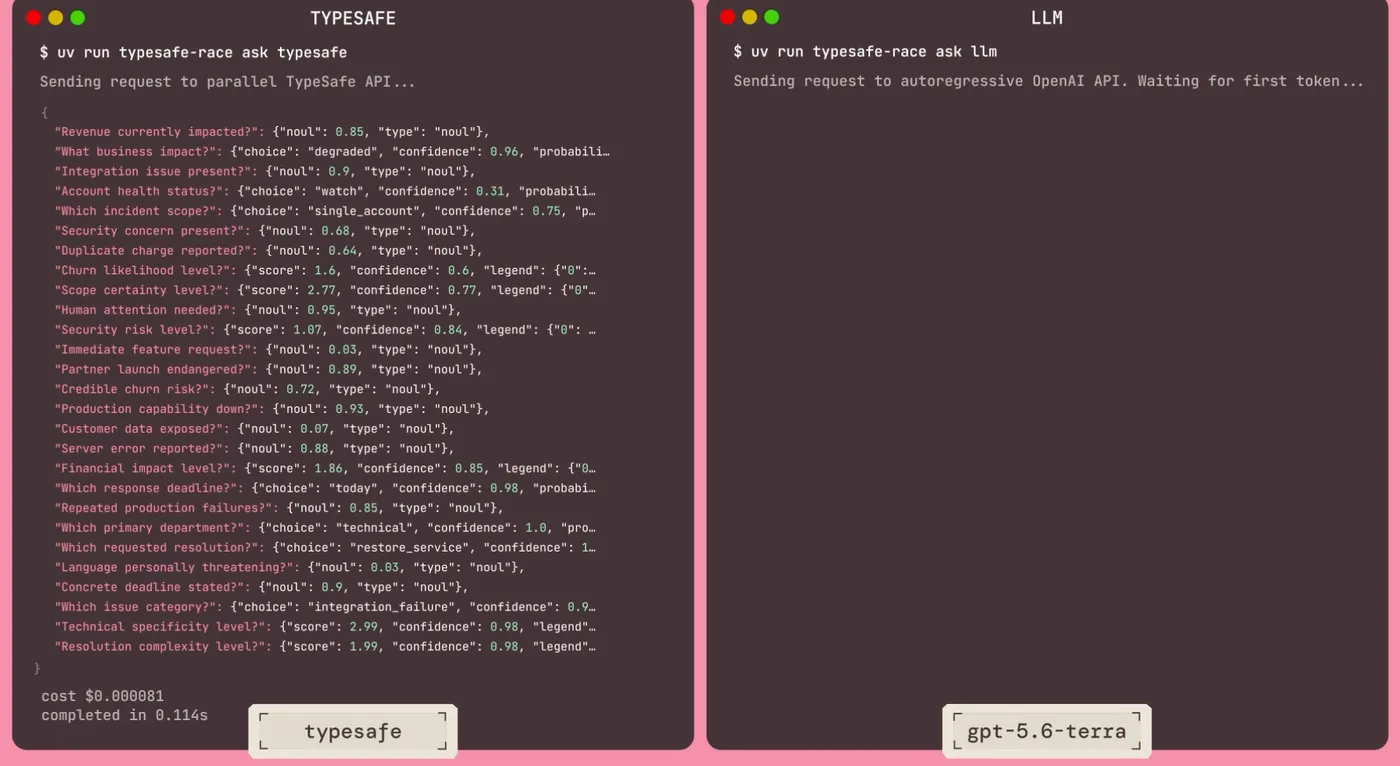
Task: Click the 'cost $0.000081' line
Action: pyautogui.click(x=102, y=696)
